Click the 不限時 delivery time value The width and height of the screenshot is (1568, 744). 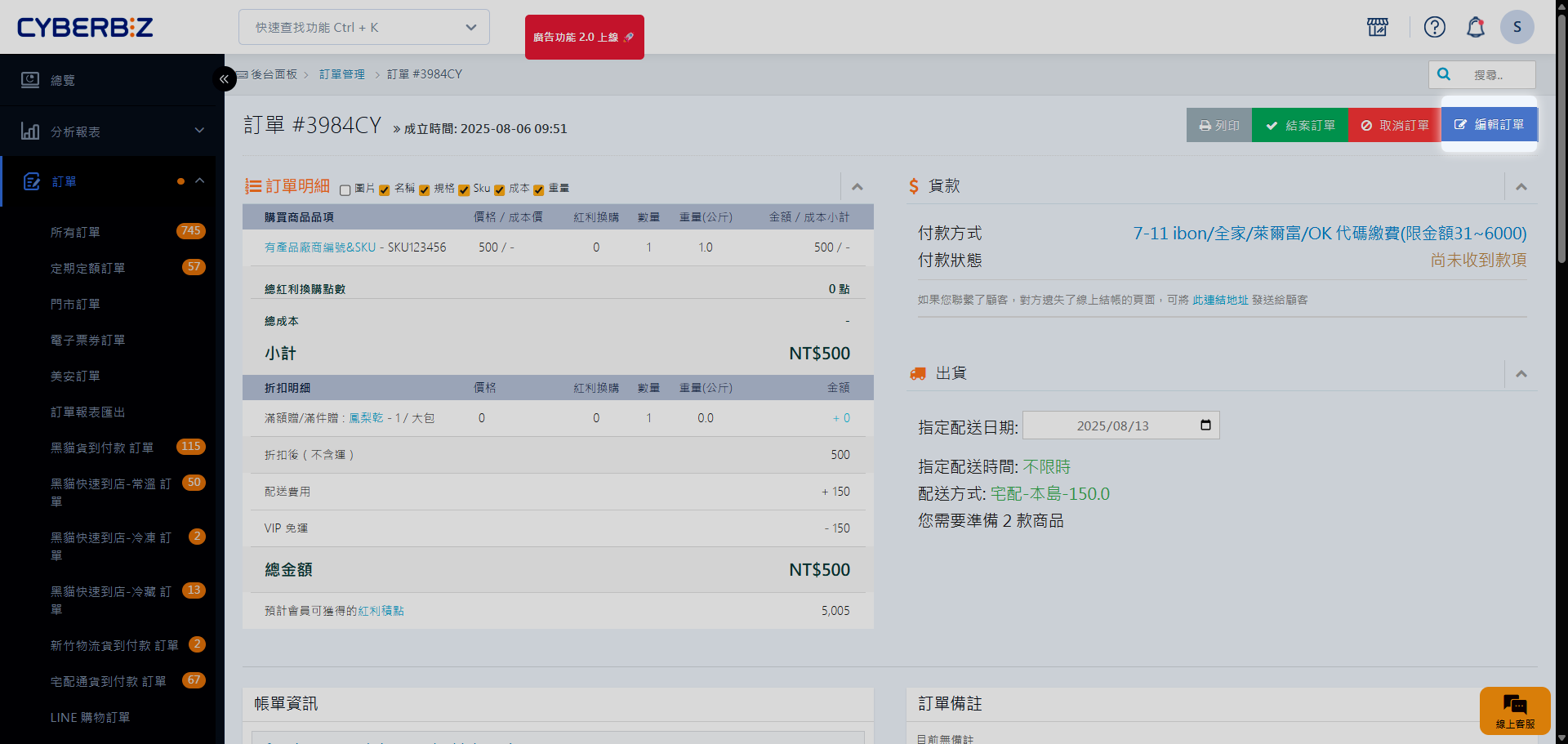click(1046, 466)
